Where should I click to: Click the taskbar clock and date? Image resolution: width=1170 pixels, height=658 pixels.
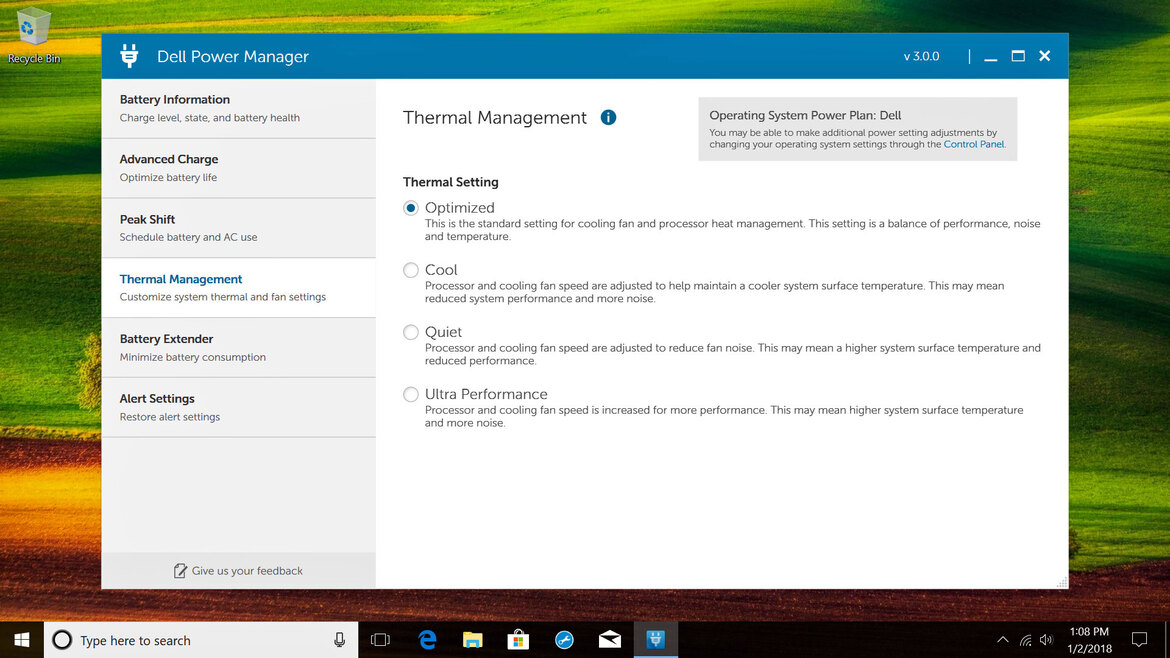(x=1089, y=640)
